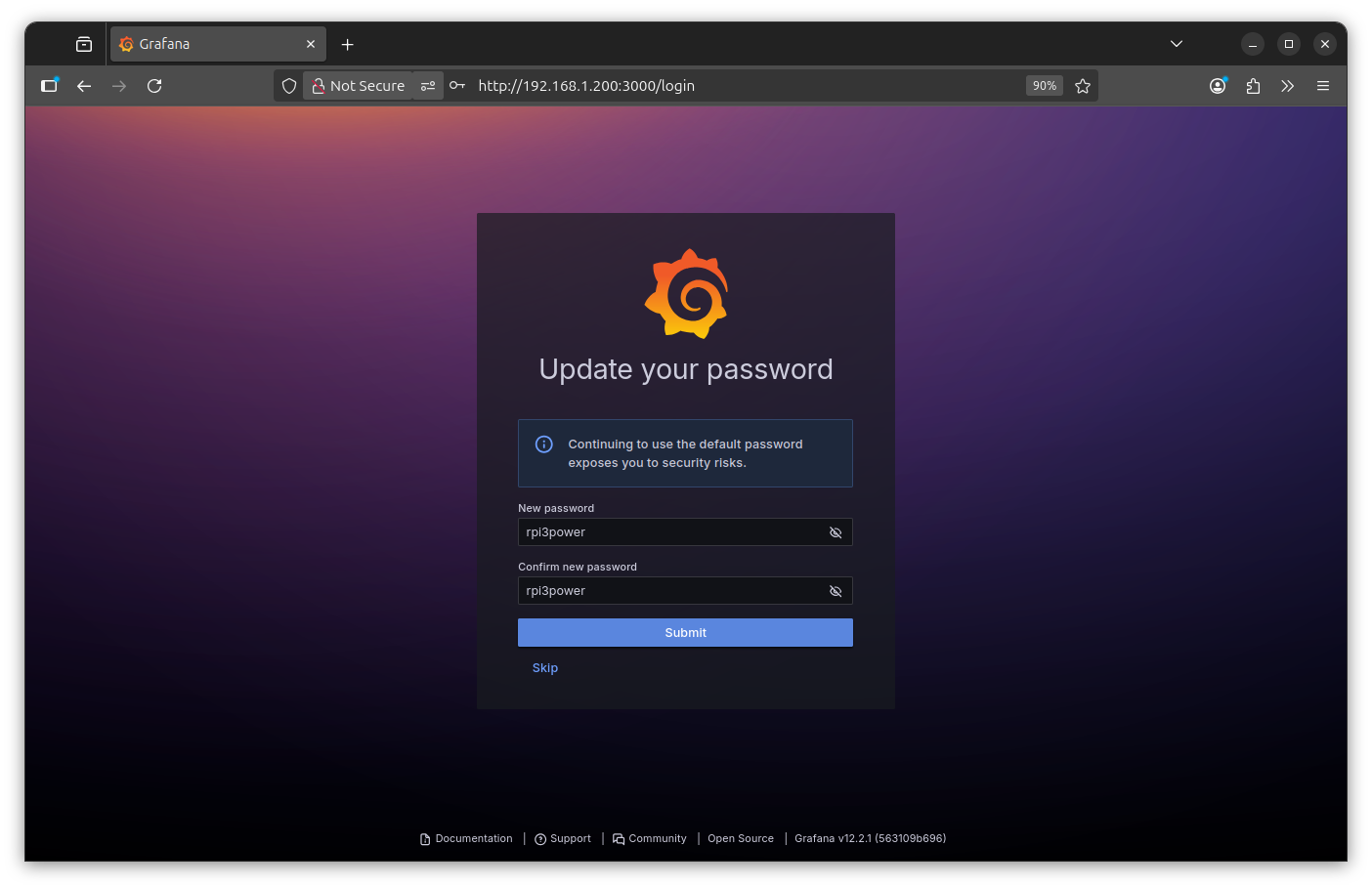This screenshot has height=889, width=1372.
Task: Toggle visibility of Confirm new password field
Action: 836,591
